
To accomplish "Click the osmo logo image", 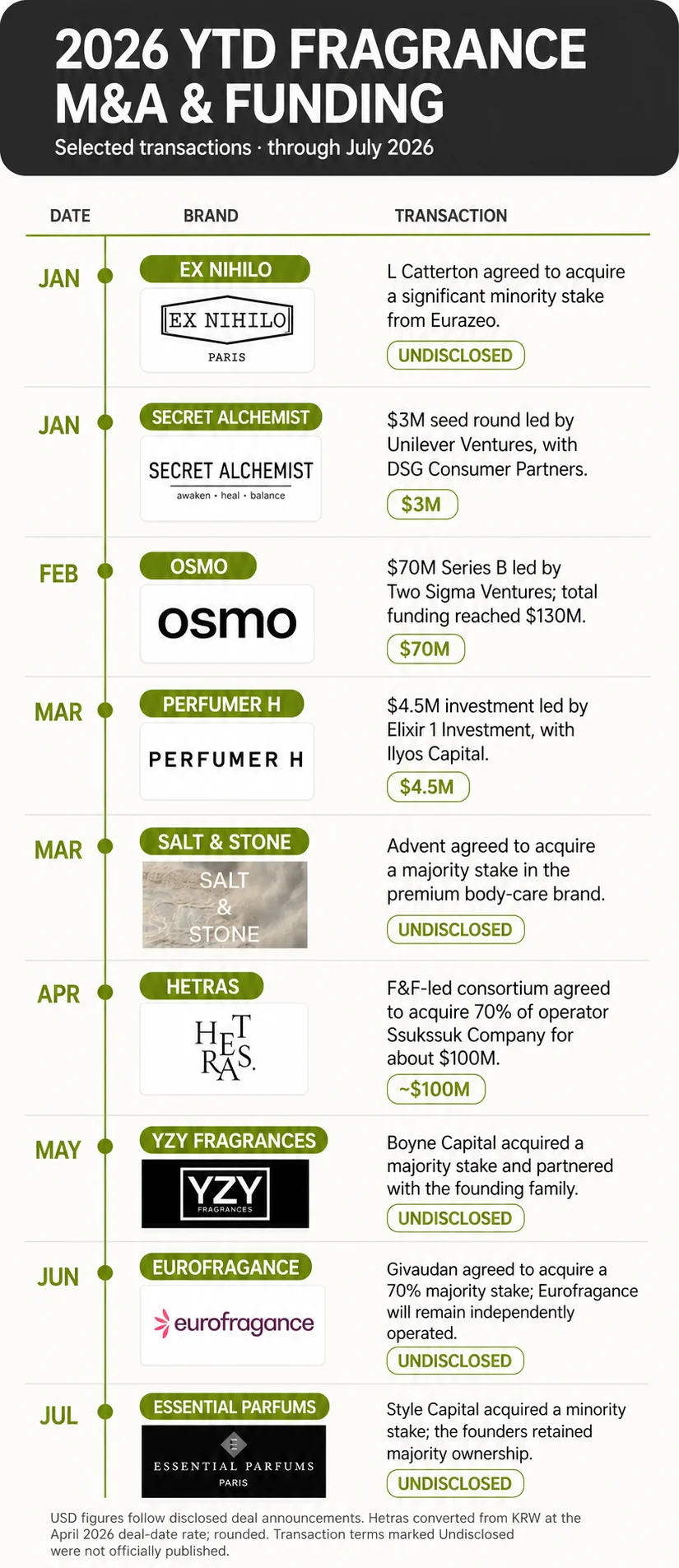I will (x=227, y=623).
